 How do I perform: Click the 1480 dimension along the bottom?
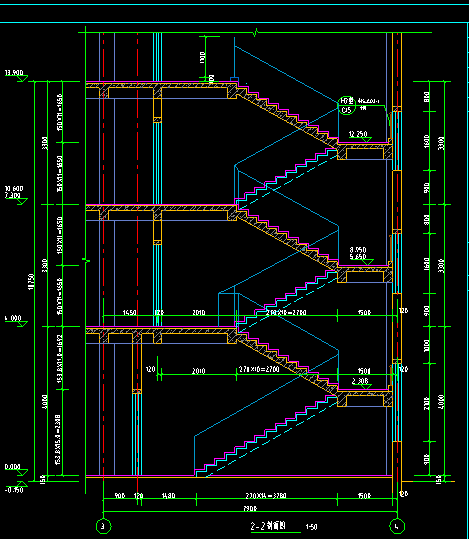168,496
